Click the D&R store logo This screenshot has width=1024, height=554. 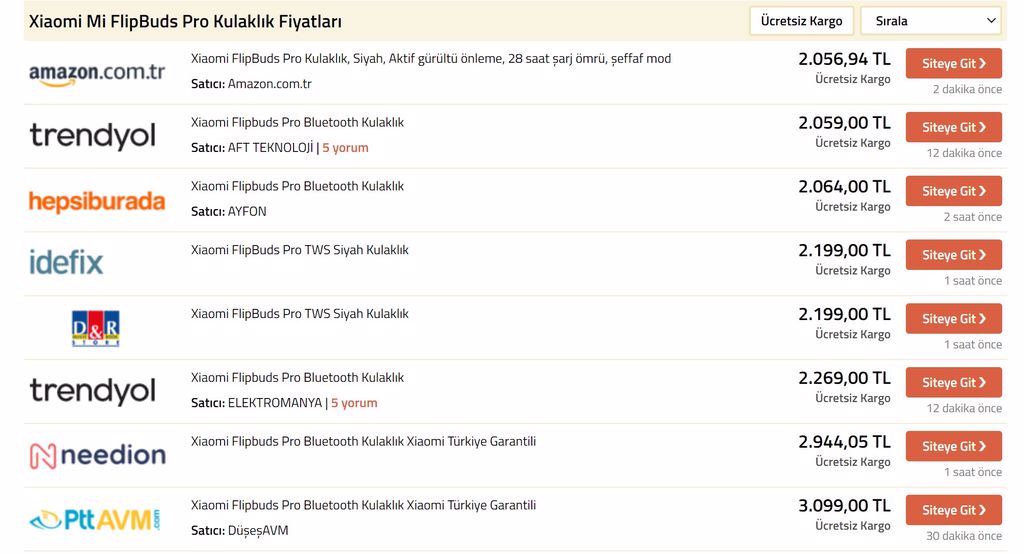click(95, 328)
